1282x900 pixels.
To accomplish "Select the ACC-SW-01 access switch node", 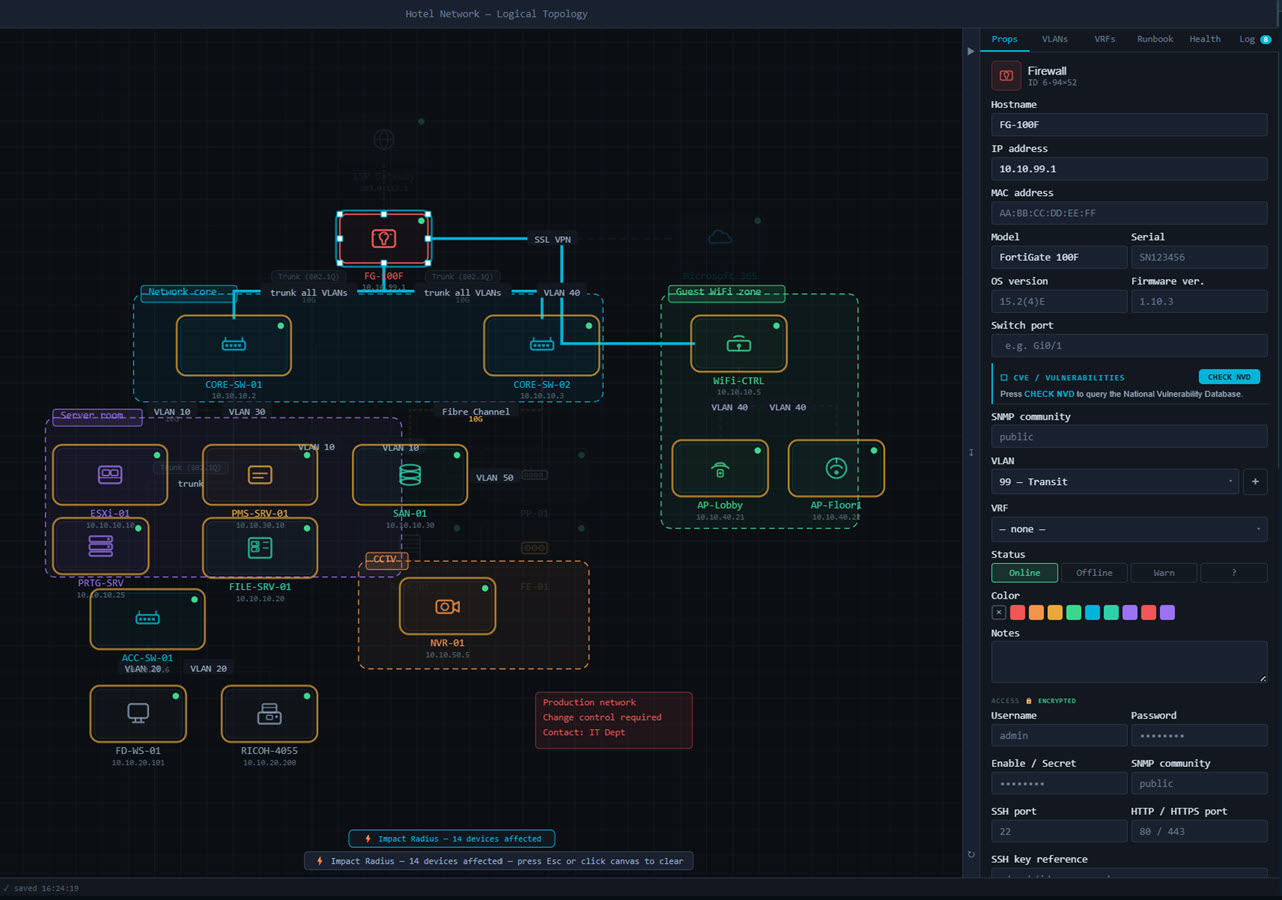I will click(148, 619).
